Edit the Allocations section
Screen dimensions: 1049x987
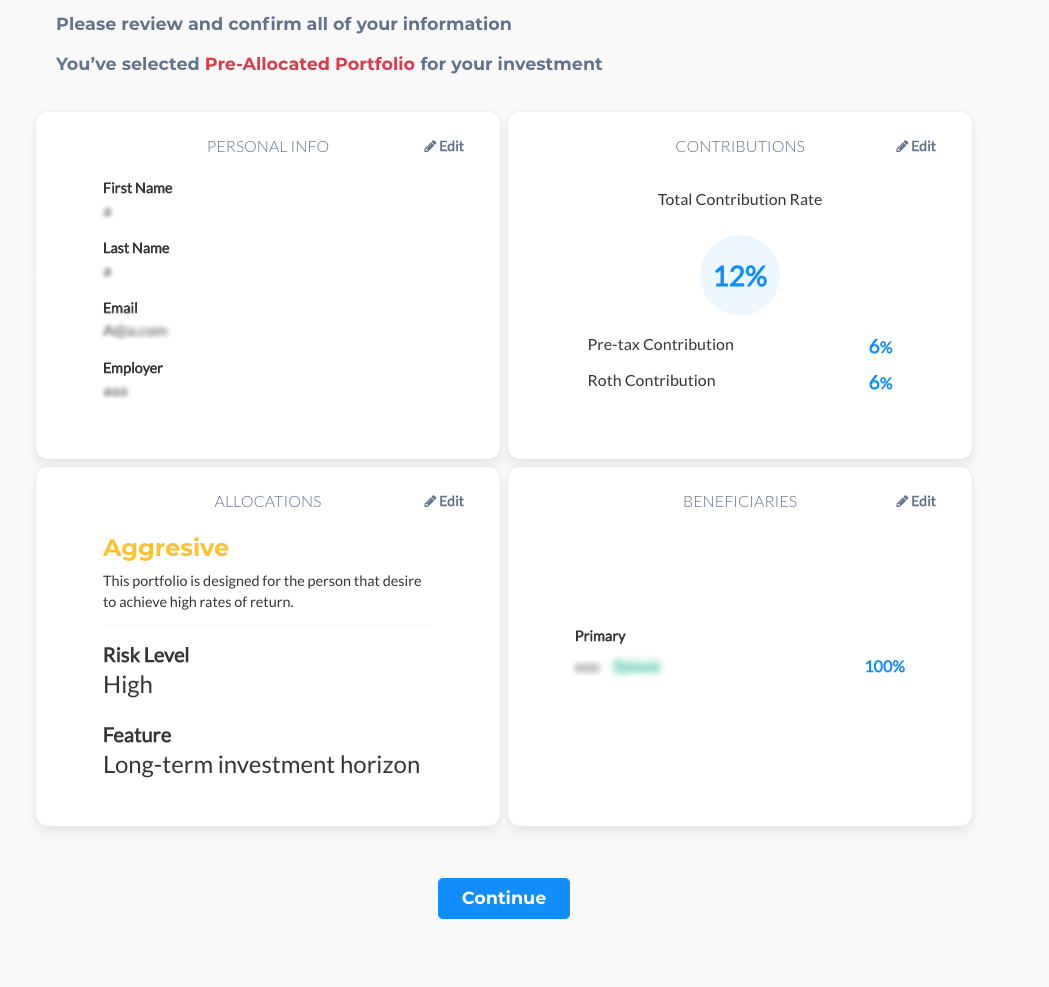tap(444, 501)
